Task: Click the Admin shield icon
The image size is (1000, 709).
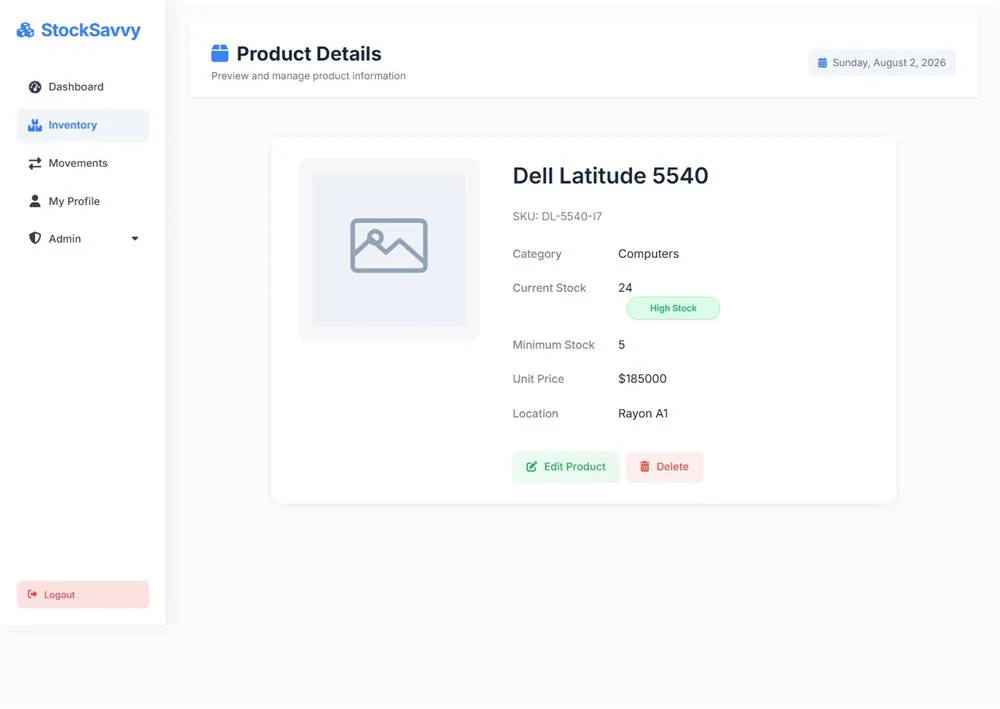Action: [x=35, y=238]
